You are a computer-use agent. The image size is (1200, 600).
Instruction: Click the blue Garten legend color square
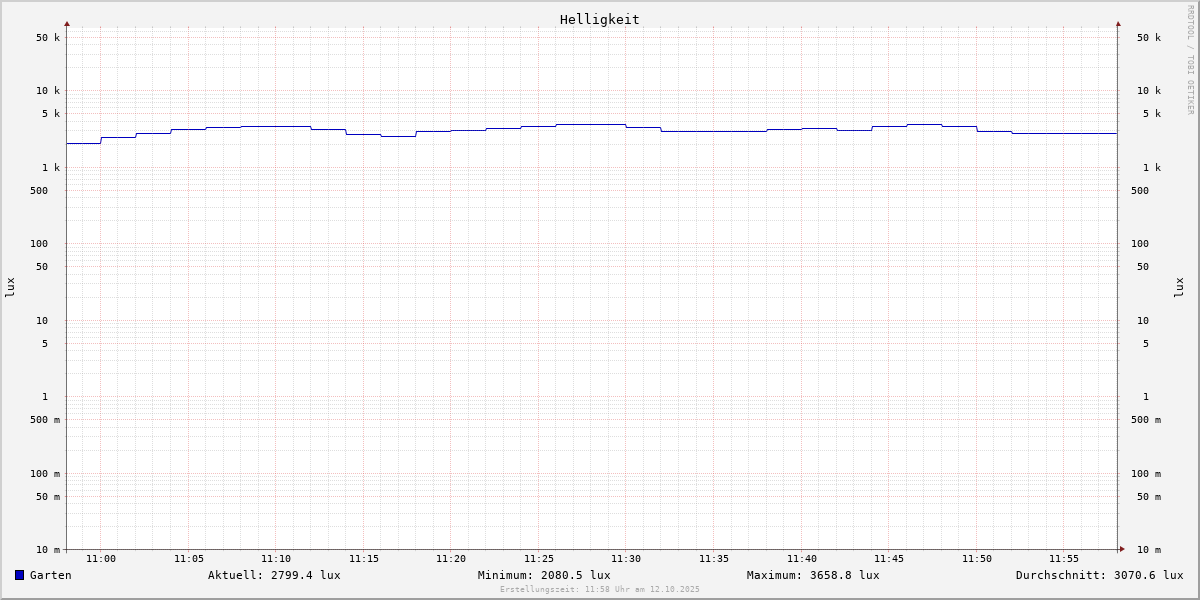[19, 575]
